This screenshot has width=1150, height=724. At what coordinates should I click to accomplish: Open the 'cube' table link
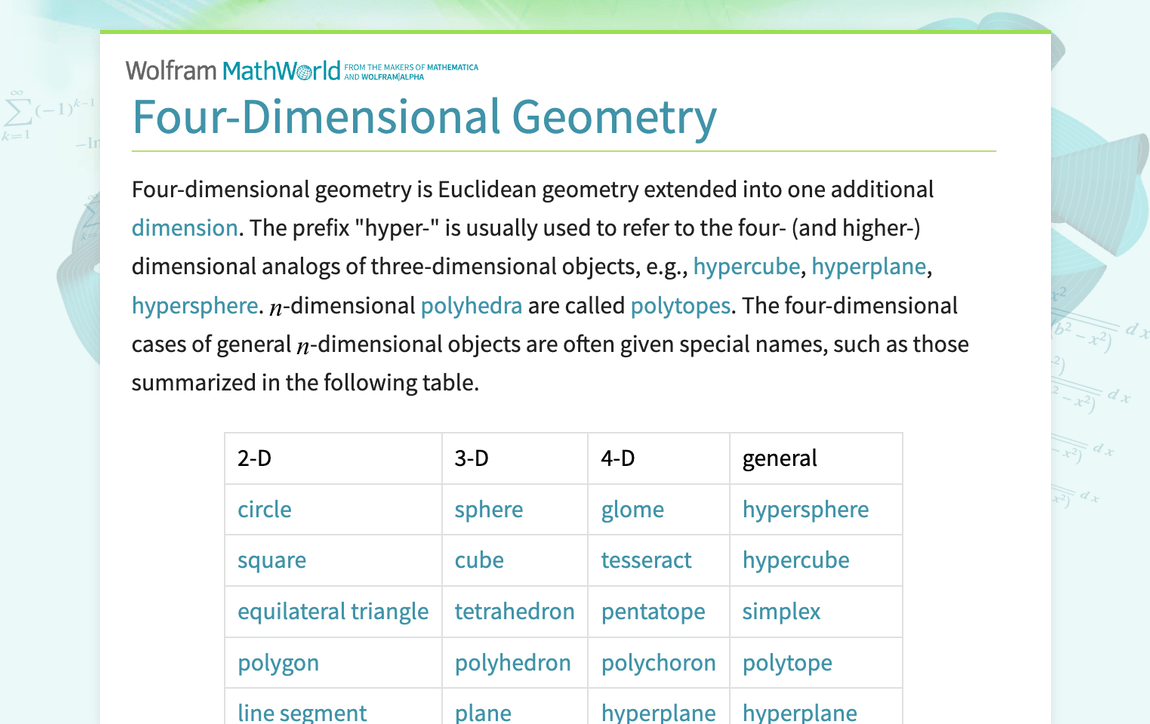[479, 560]
